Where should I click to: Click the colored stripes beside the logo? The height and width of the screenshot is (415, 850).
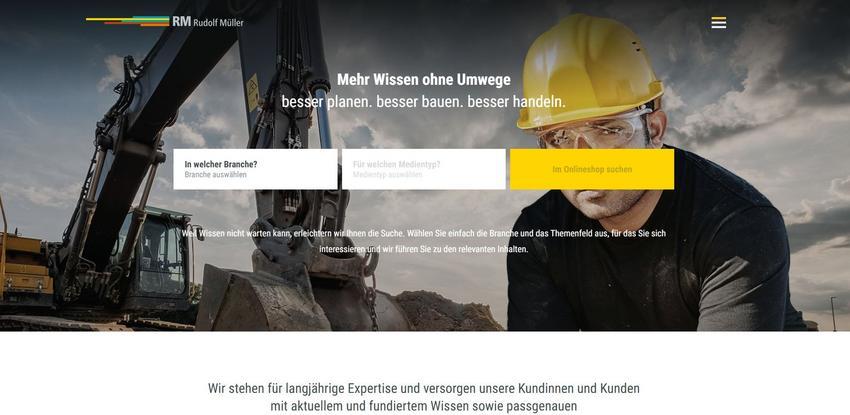[x=128, y=22]
